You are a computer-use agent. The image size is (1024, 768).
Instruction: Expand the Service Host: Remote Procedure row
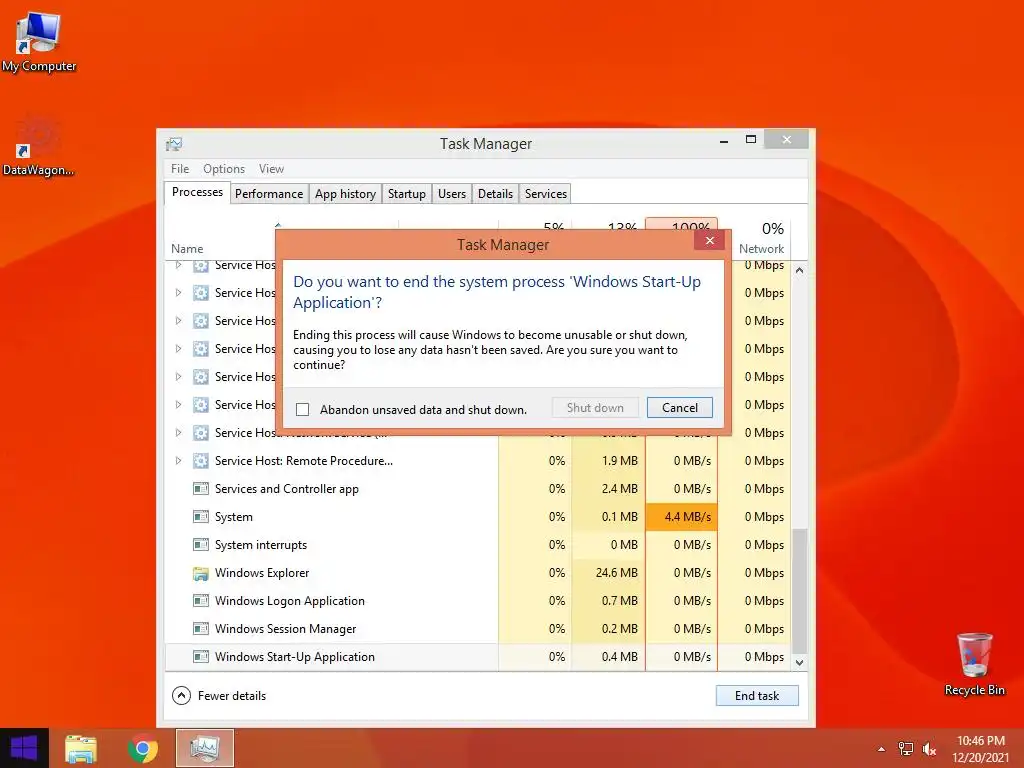tap(178, 460)
